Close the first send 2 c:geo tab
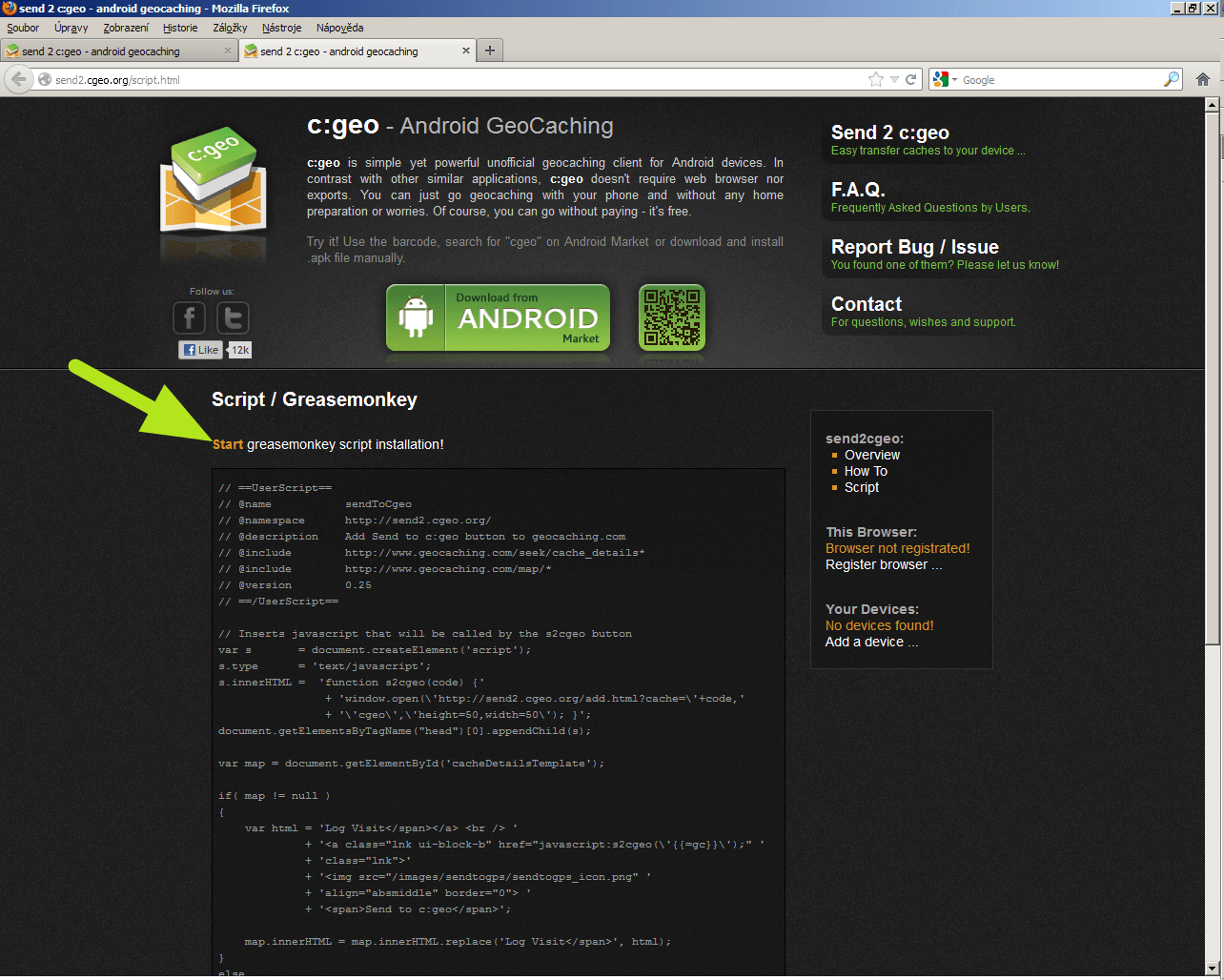1224x980 pixels. pyautogui.click(x=228, y=51)
